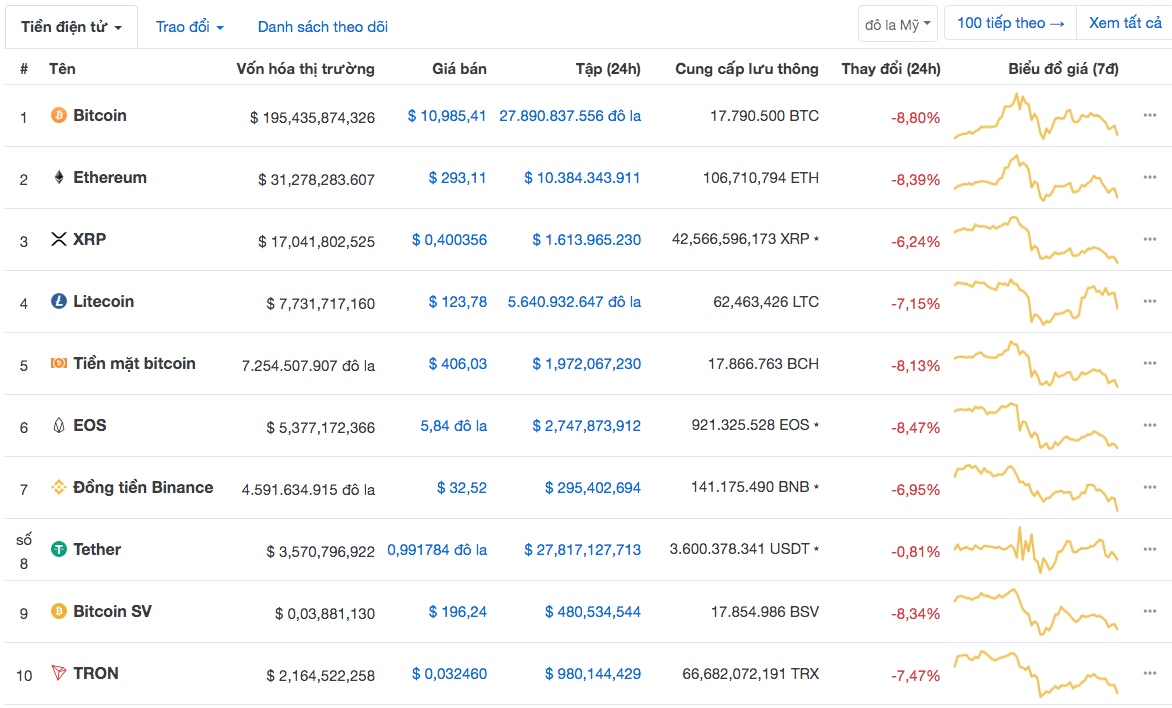Click the Litecoin logo icon
The image size is (1172, 708).
point(59,302)
